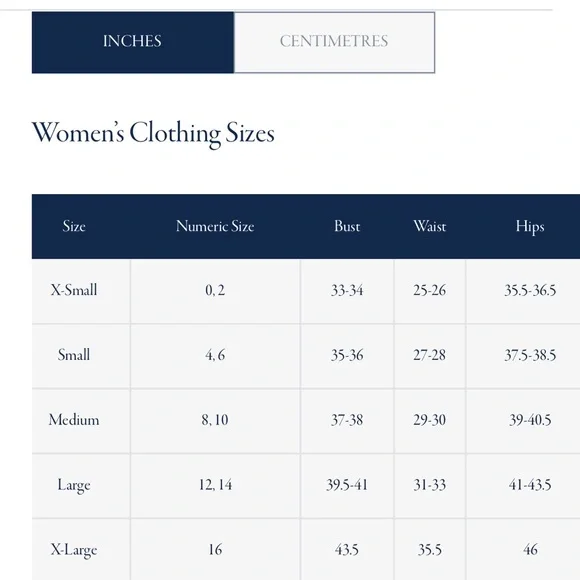Image resolution: width=580 pixels, height=580 pixels.
Task: Click the 39.5-41 bust measurement cell
Action: coord(347,485)
